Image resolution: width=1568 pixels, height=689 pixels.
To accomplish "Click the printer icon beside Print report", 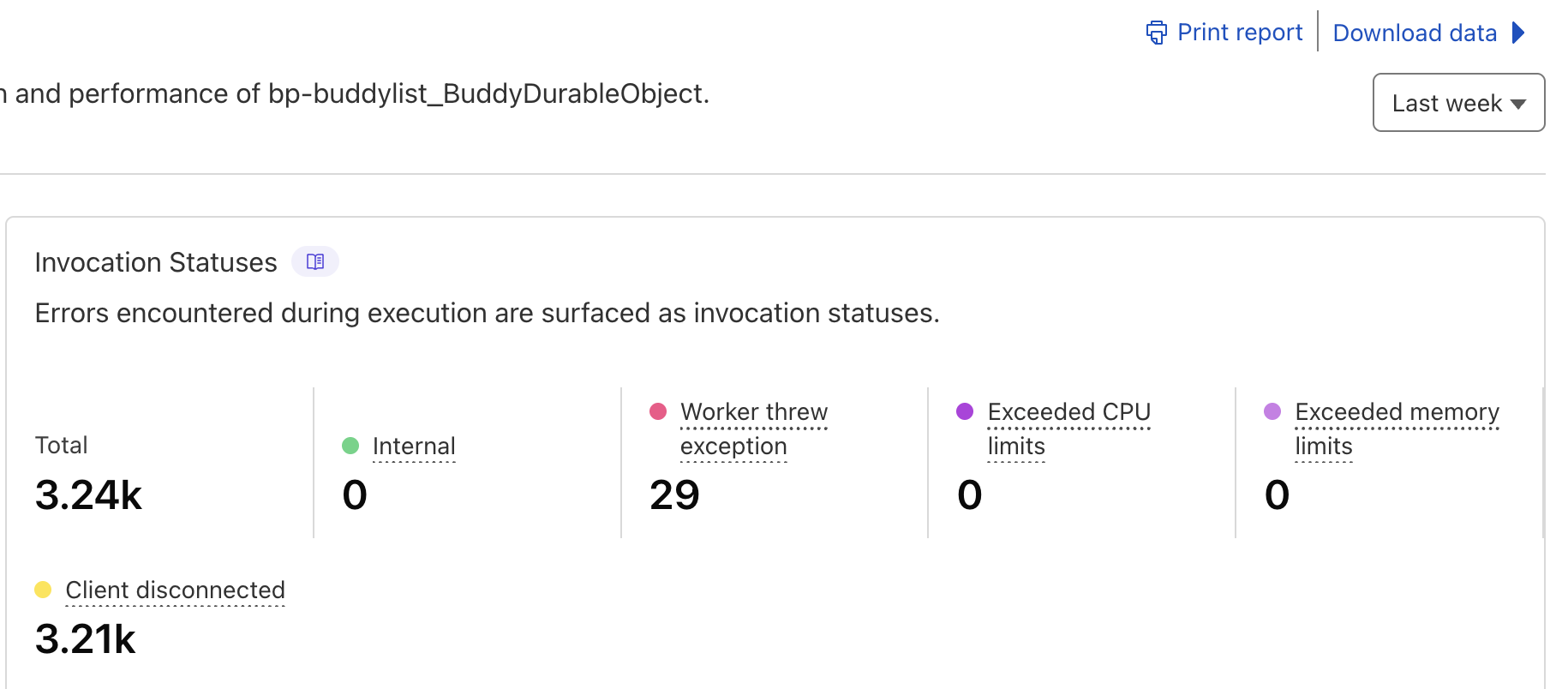I will click(x=1156, y=33).
